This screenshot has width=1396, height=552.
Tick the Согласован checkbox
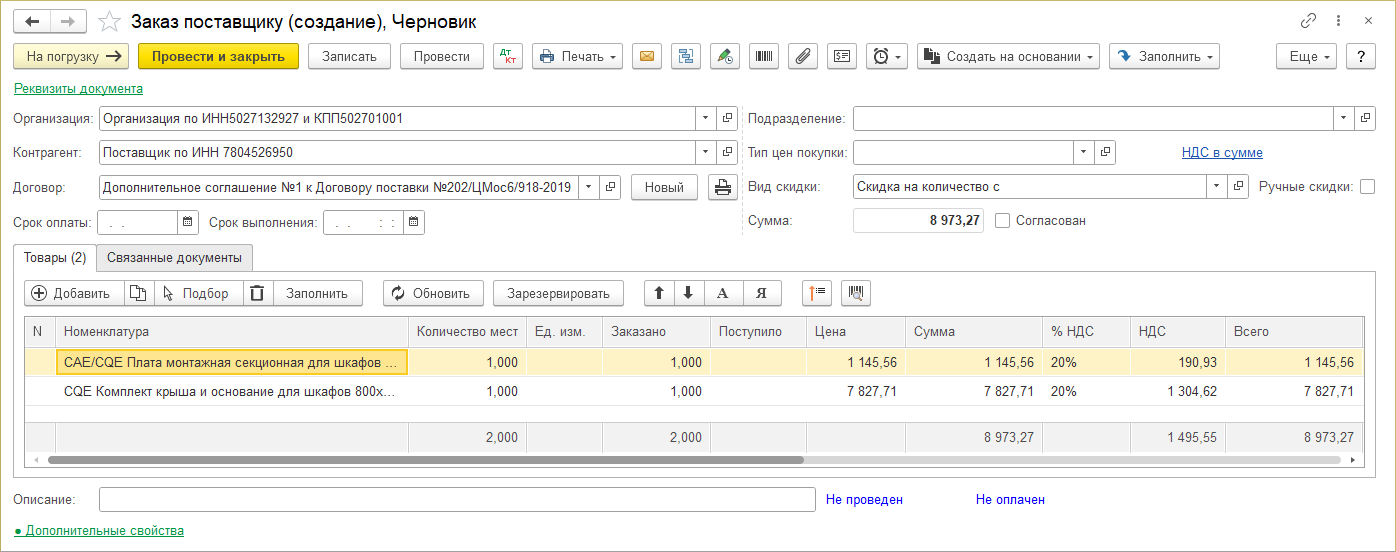[x=1003, y=220]
